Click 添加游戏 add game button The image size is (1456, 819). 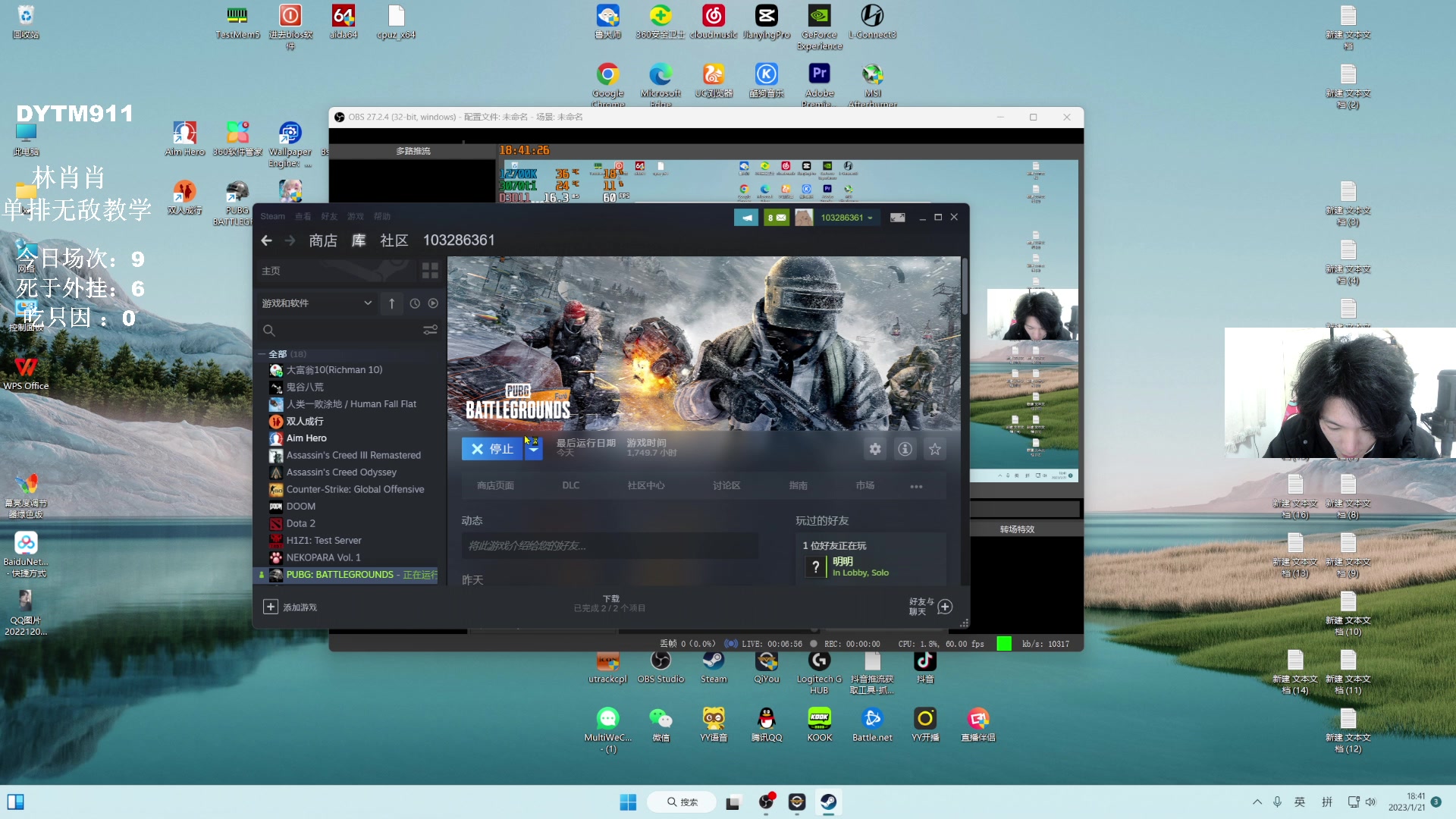[290, 607]
